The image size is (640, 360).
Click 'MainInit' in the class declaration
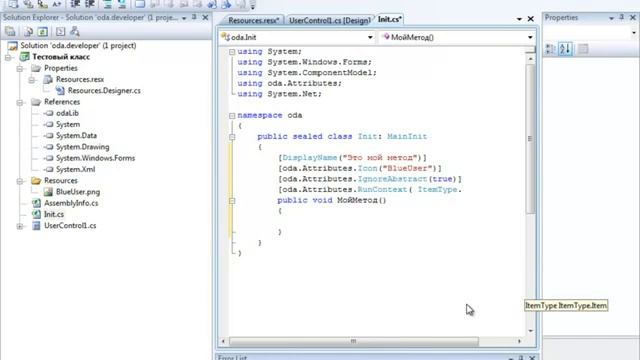(407, 137)
